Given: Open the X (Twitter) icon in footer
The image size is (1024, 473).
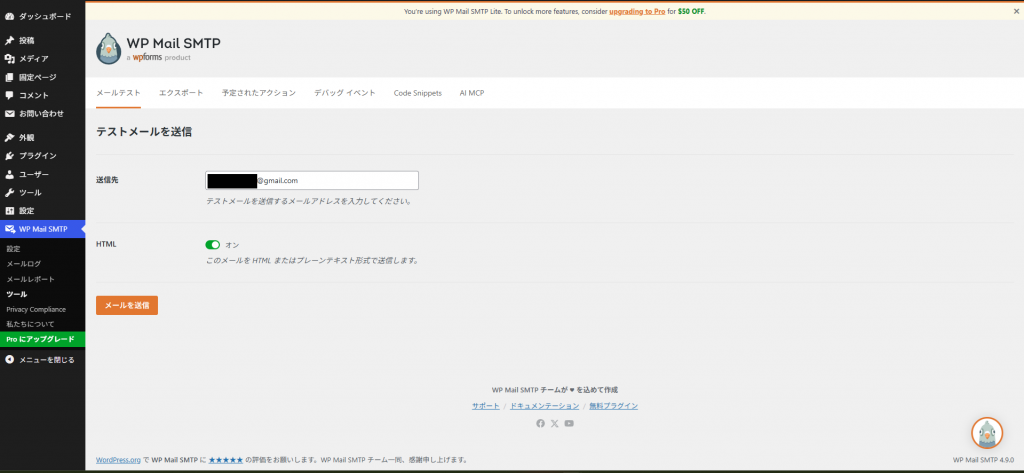Looking at the screenshot, I should pyautogui.click(x=554, y=423).
